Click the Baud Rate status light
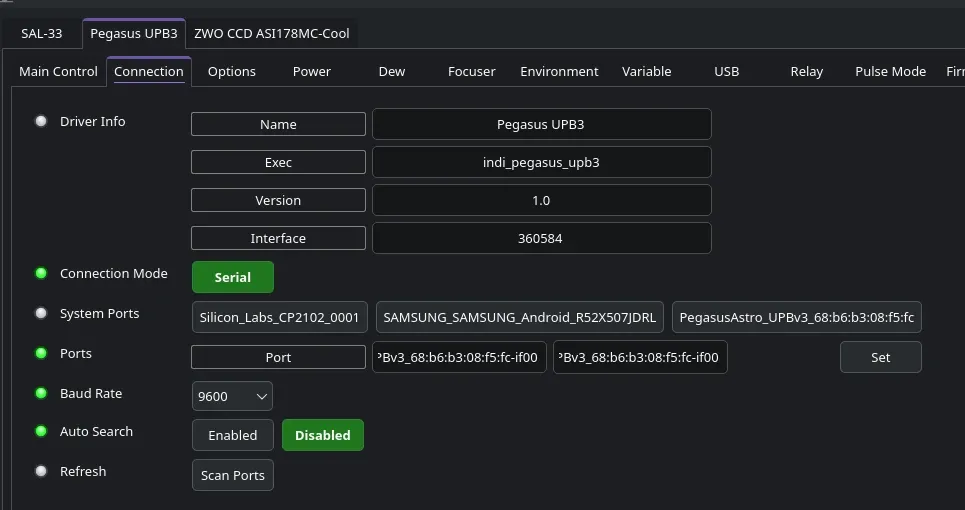The height and width of the screenshot is (510, 965). tap(41, 393)
